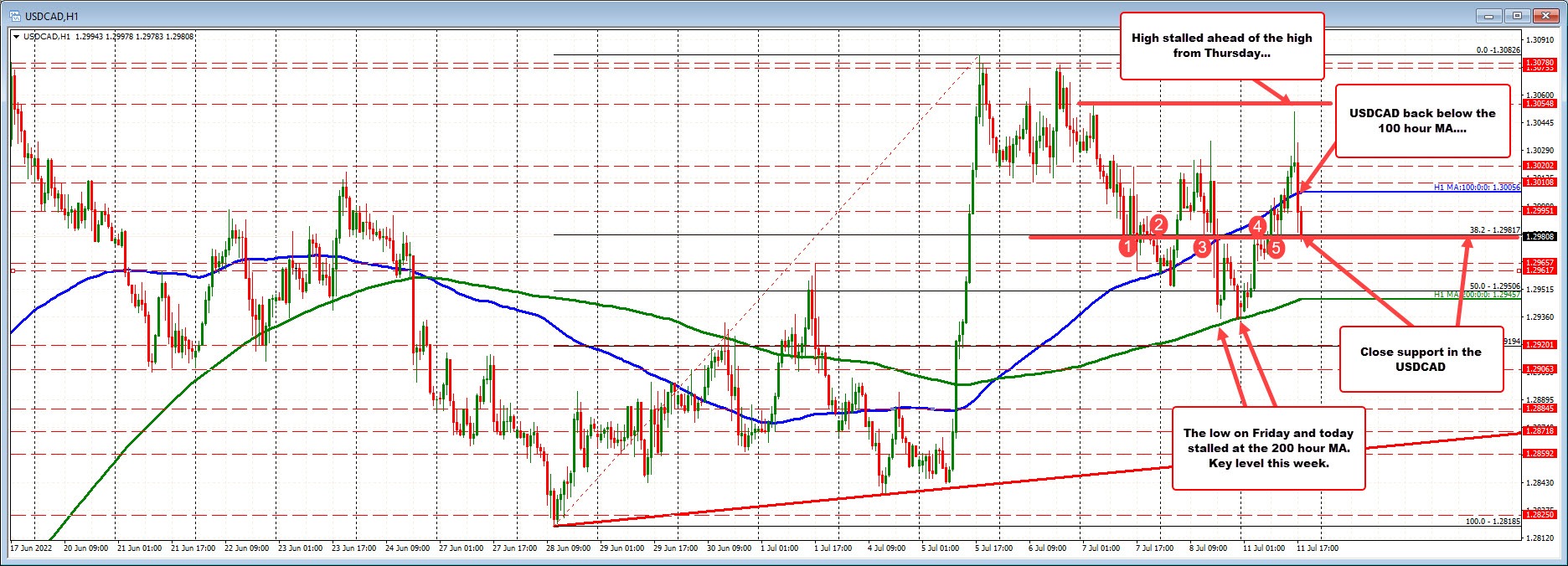Select the 'Close support in the USDCAD' text box
Viewport: 1568px width, 566px height.
pos(1420,359)
